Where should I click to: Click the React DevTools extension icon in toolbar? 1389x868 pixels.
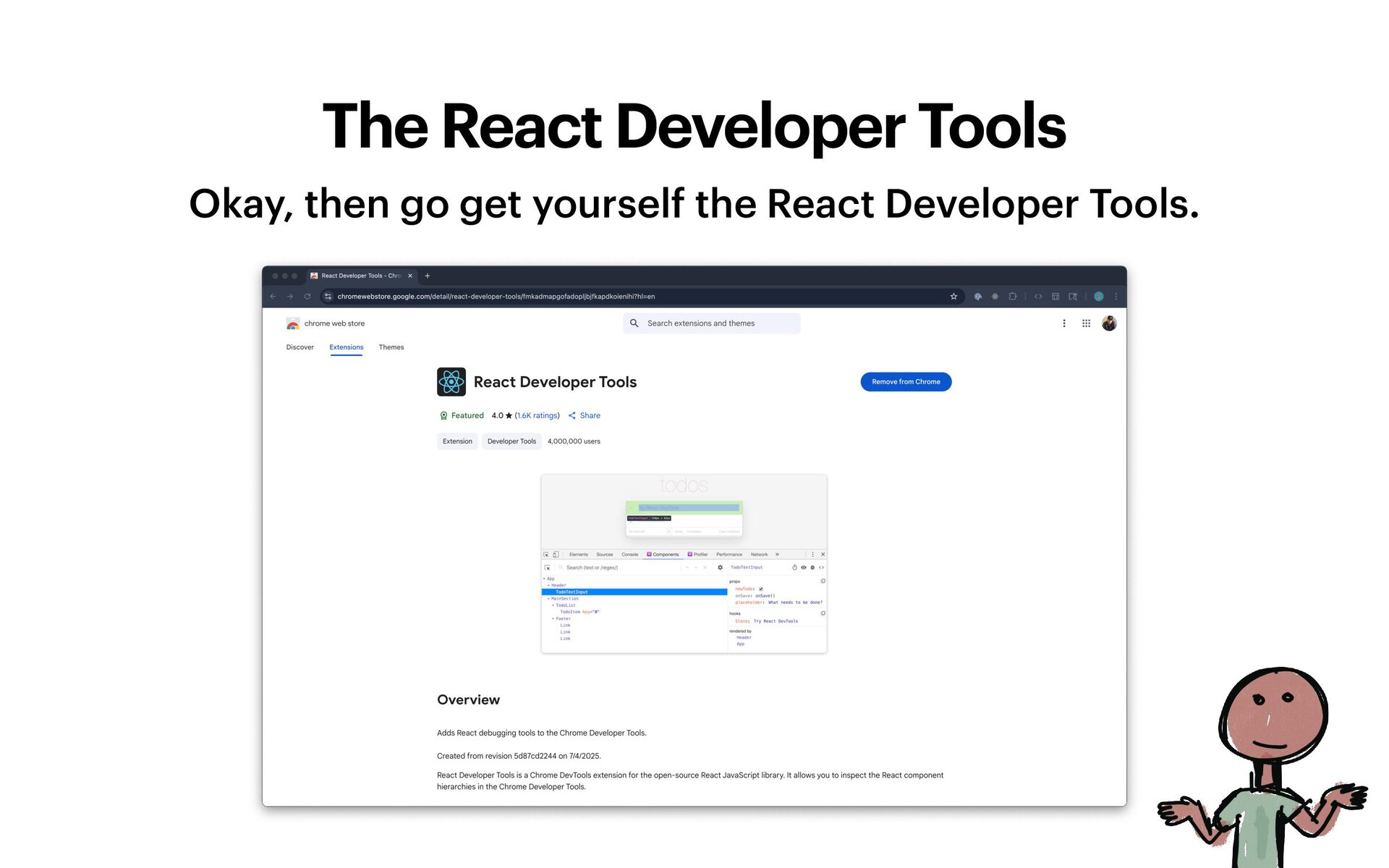click(995, 297)
